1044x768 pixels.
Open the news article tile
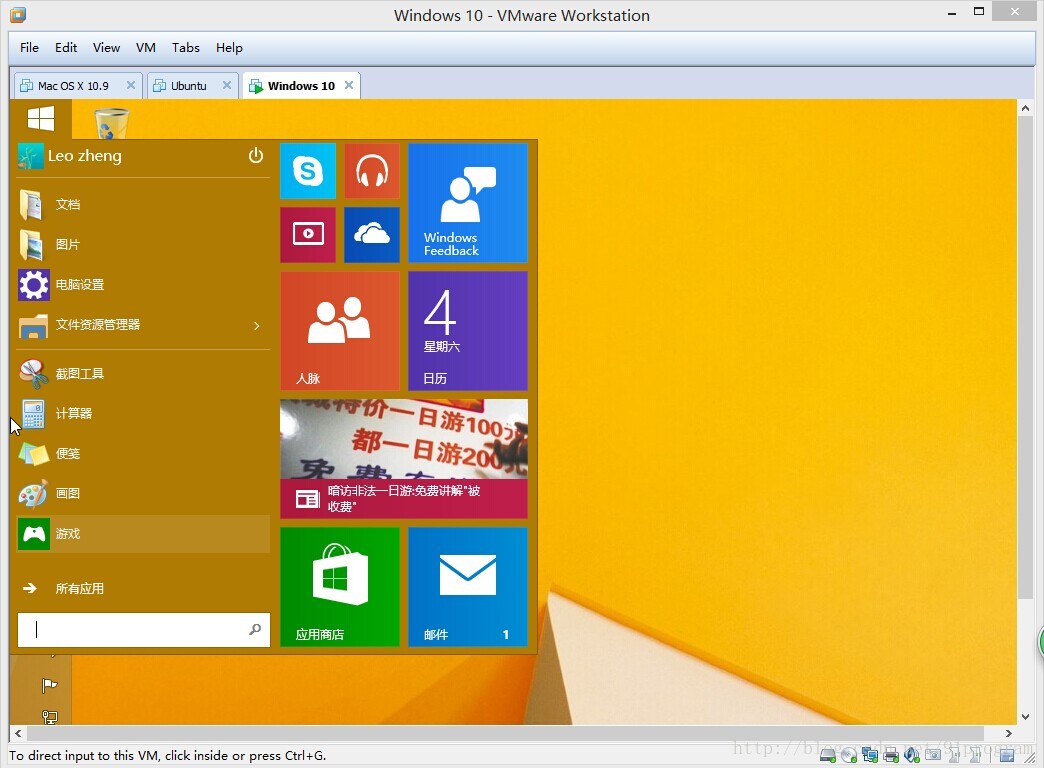403,458
